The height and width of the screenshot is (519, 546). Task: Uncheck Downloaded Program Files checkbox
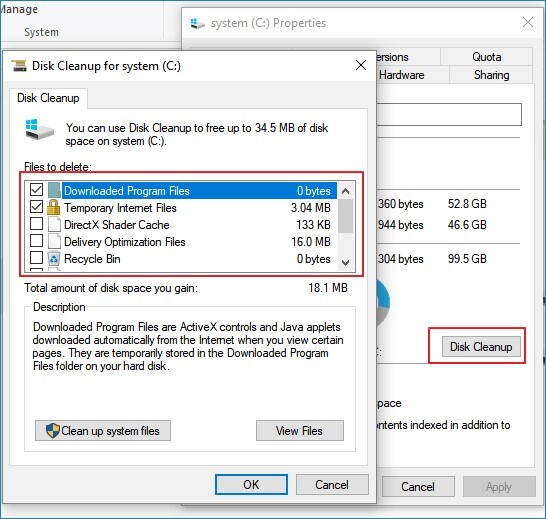(x=36, y=190)
